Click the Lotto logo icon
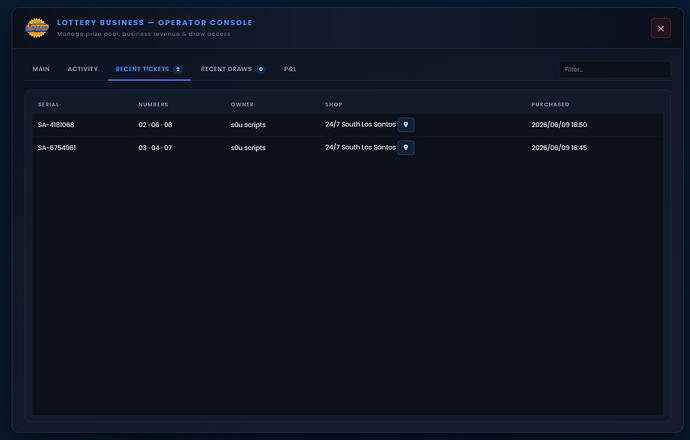This screenshot has width=690, height=440. 37,28
